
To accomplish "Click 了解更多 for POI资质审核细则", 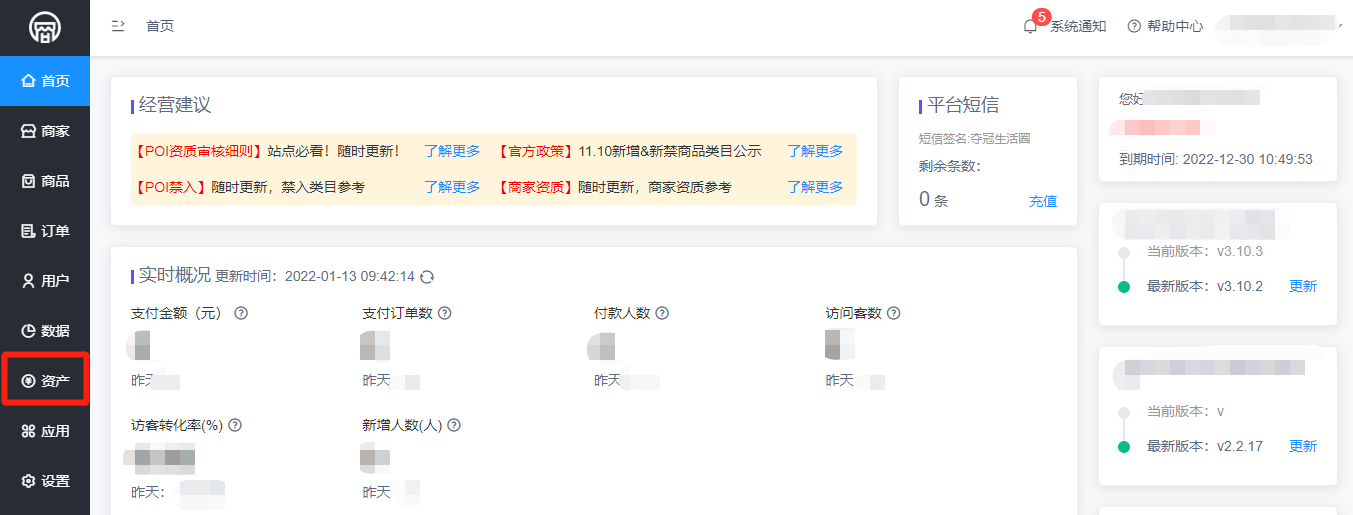I will click(x=452, y=151).
